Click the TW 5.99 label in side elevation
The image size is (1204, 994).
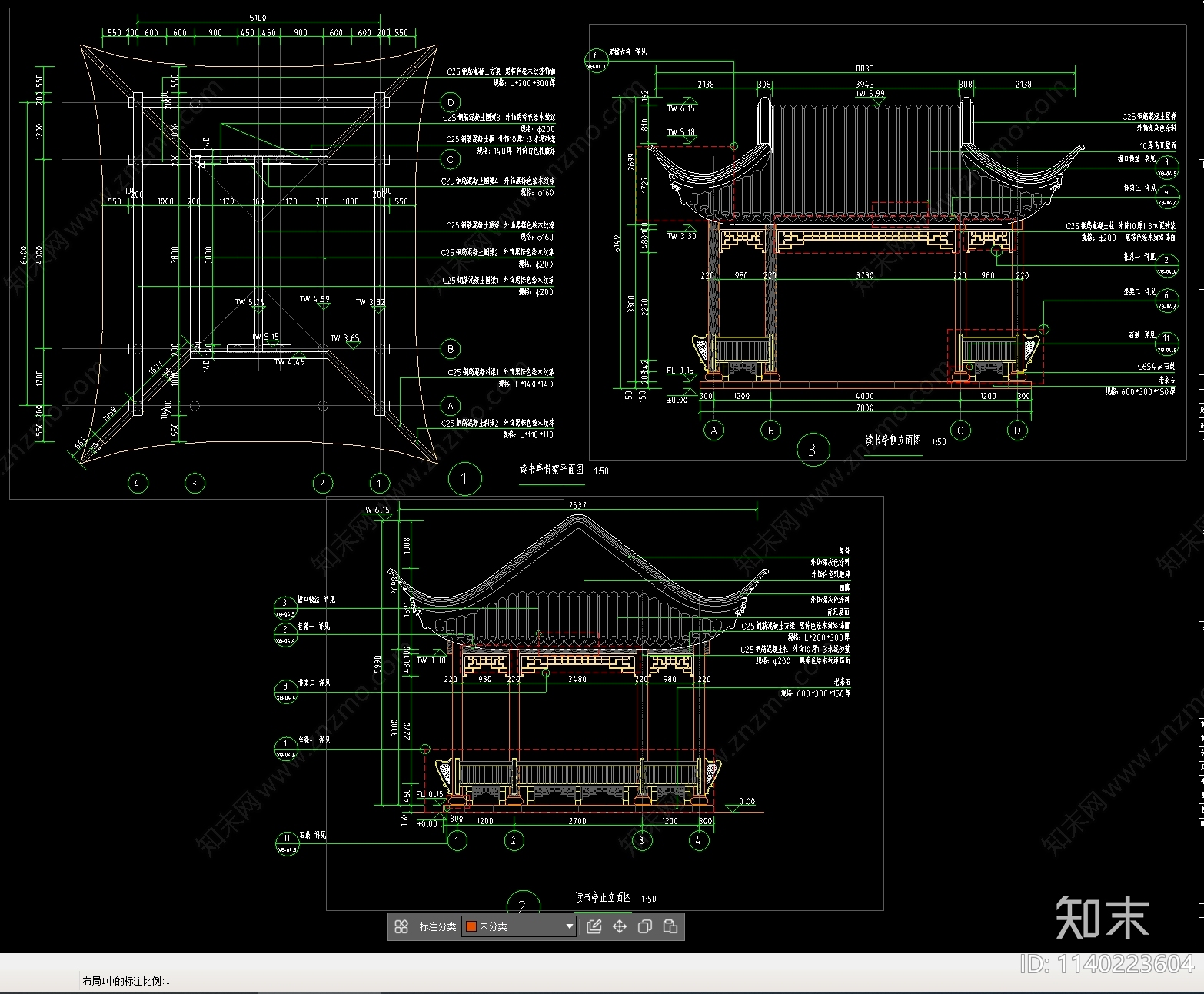(870, 94)
